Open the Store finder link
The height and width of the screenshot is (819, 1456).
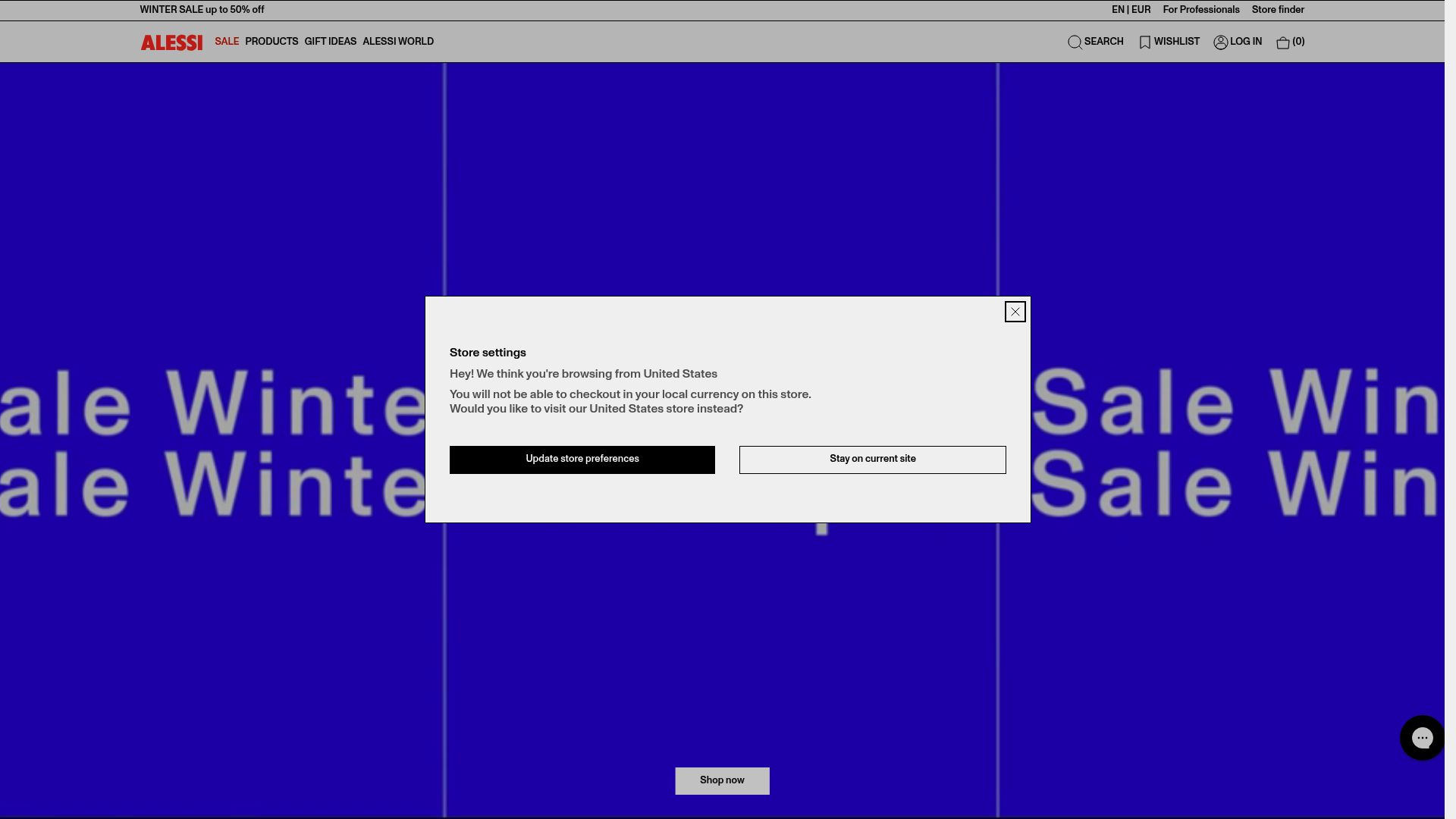tap(1278, 10)
